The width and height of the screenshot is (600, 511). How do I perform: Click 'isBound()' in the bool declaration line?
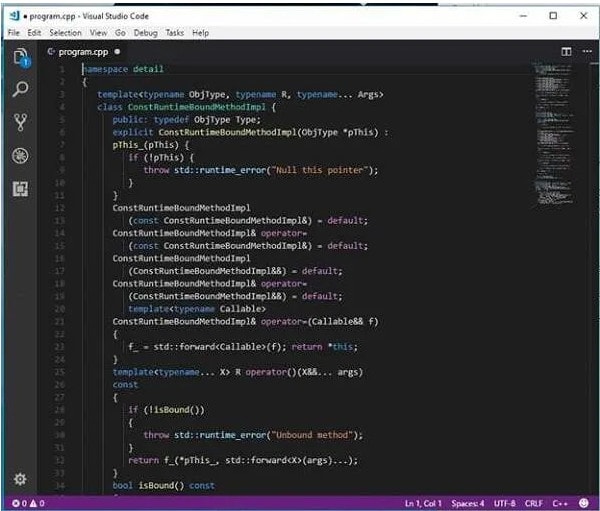(x=161, y=485)
